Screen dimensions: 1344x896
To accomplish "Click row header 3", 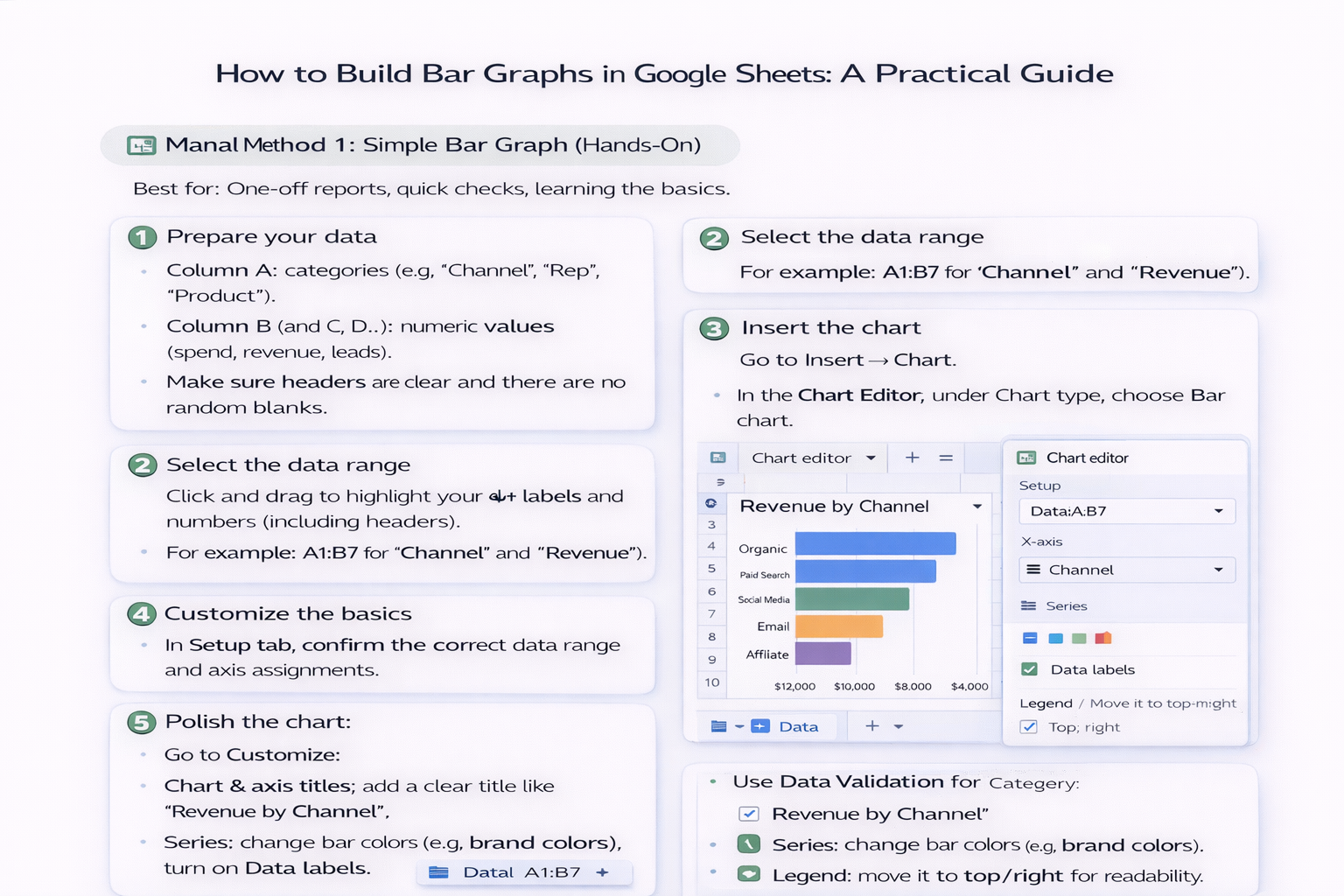I will 711,525.
